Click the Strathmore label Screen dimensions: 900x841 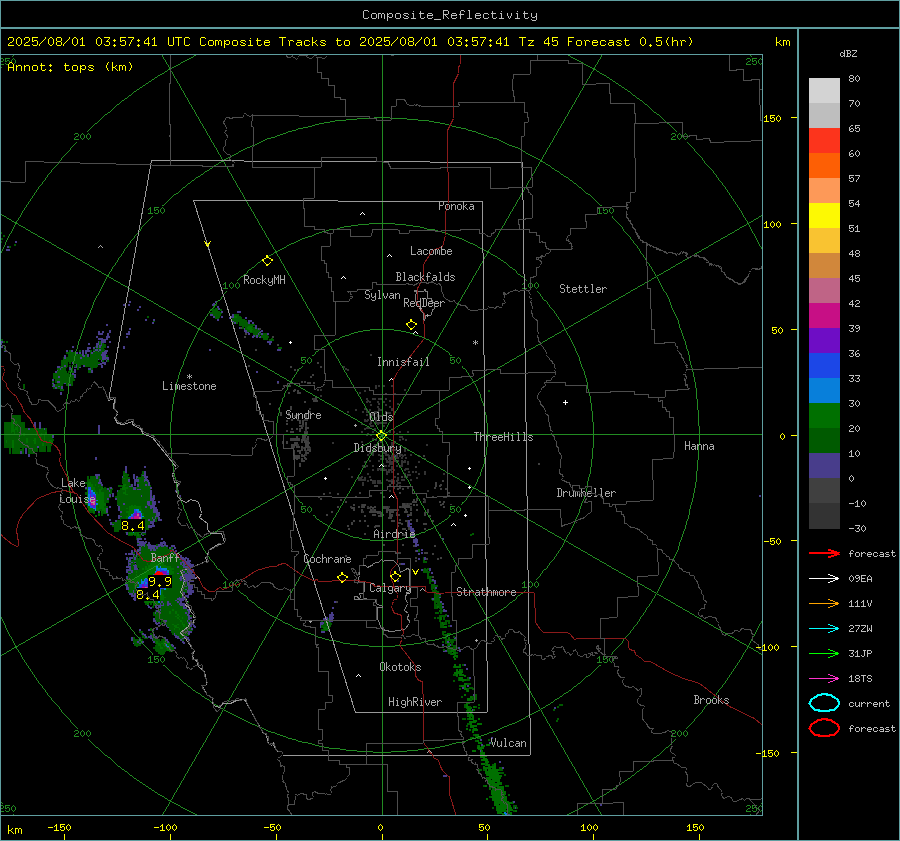(486, 592)
